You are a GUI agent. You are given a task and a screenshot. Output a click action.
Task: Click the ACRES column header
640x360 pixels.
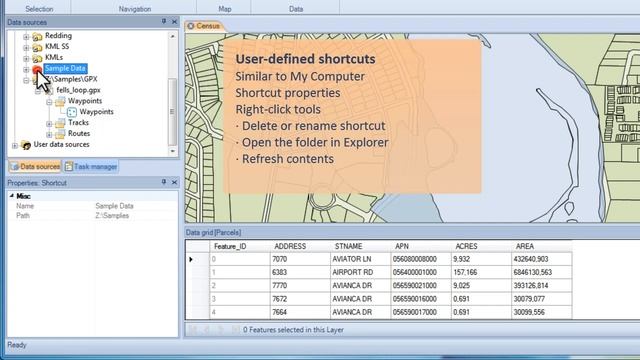(x=481, y=247)
